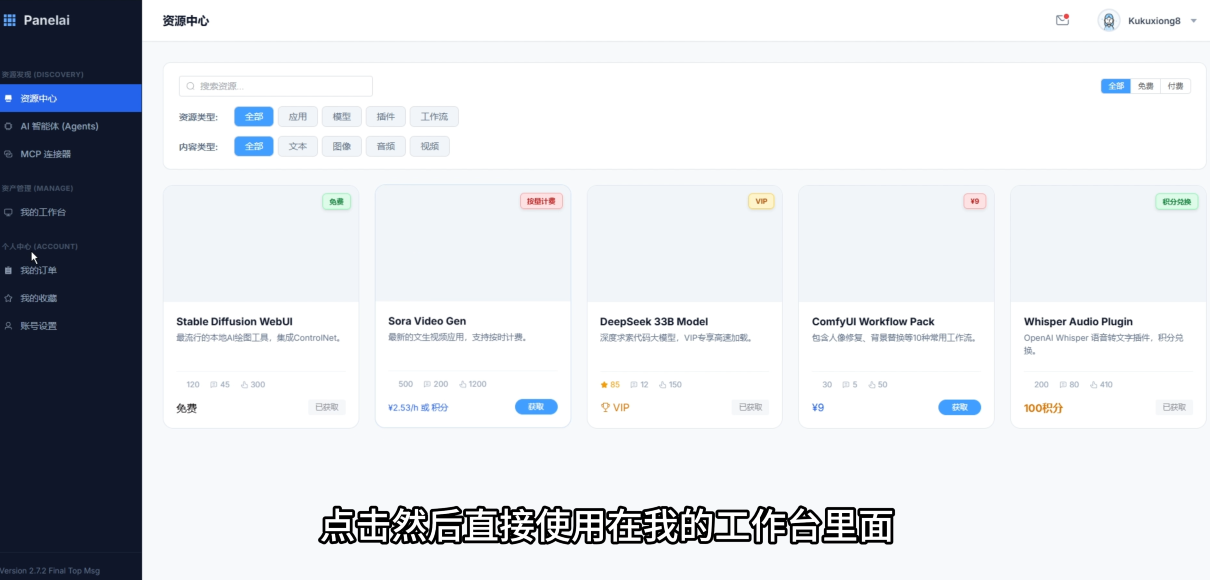Click the Whisper Audio Plugin title
1210x580 pixels.
pyautogui.click(x=1078, y=321)
